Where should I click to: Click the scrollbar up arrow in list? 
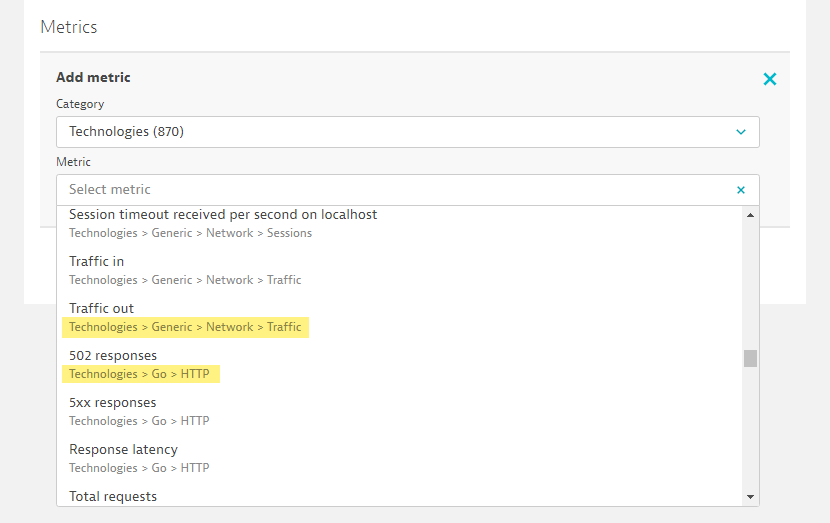(750, 215)
